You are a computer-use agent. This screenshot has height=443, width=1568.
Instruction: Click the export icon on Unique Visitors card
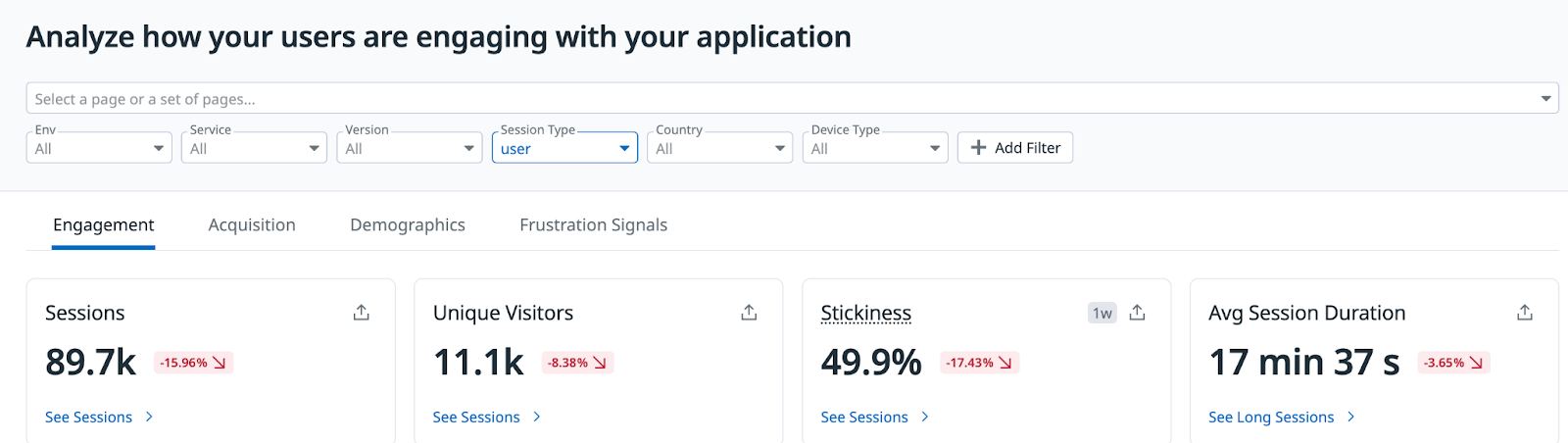(749, 313)
